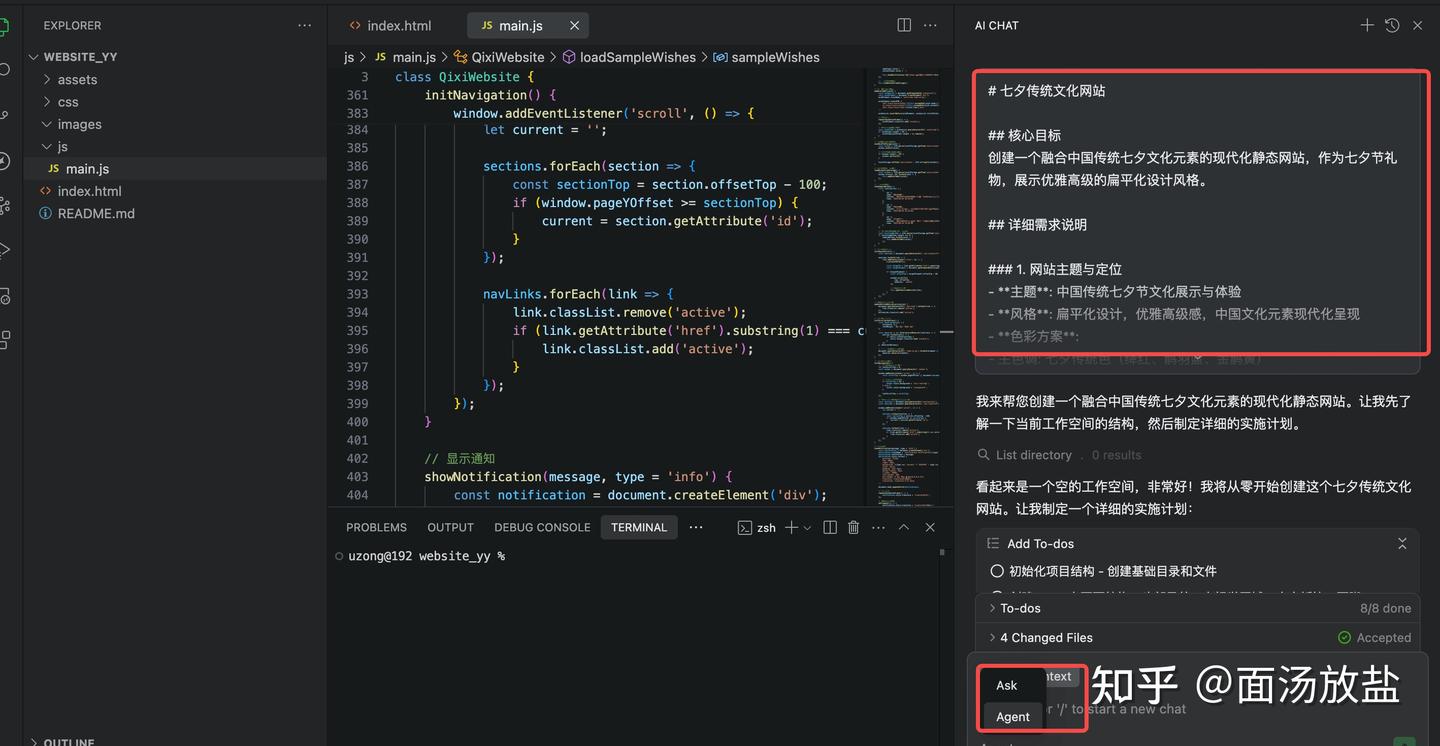The image size is (1440, 746).
Task: Open the AI chat history icon
Action: point(1392,25)
